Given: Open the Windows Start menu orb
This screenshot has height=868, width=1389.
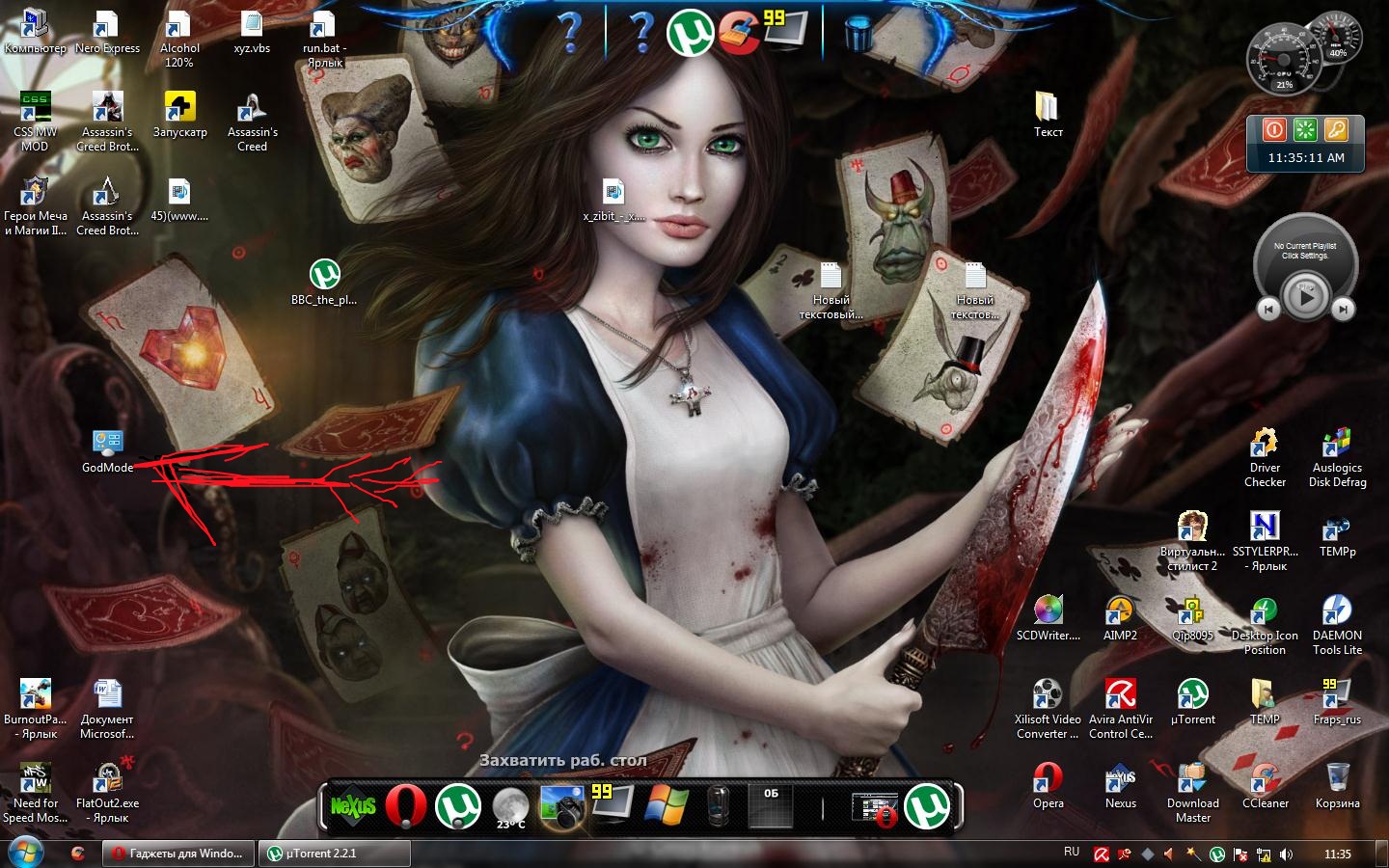Looking at the screenshot, I should [x=25, y=853].
